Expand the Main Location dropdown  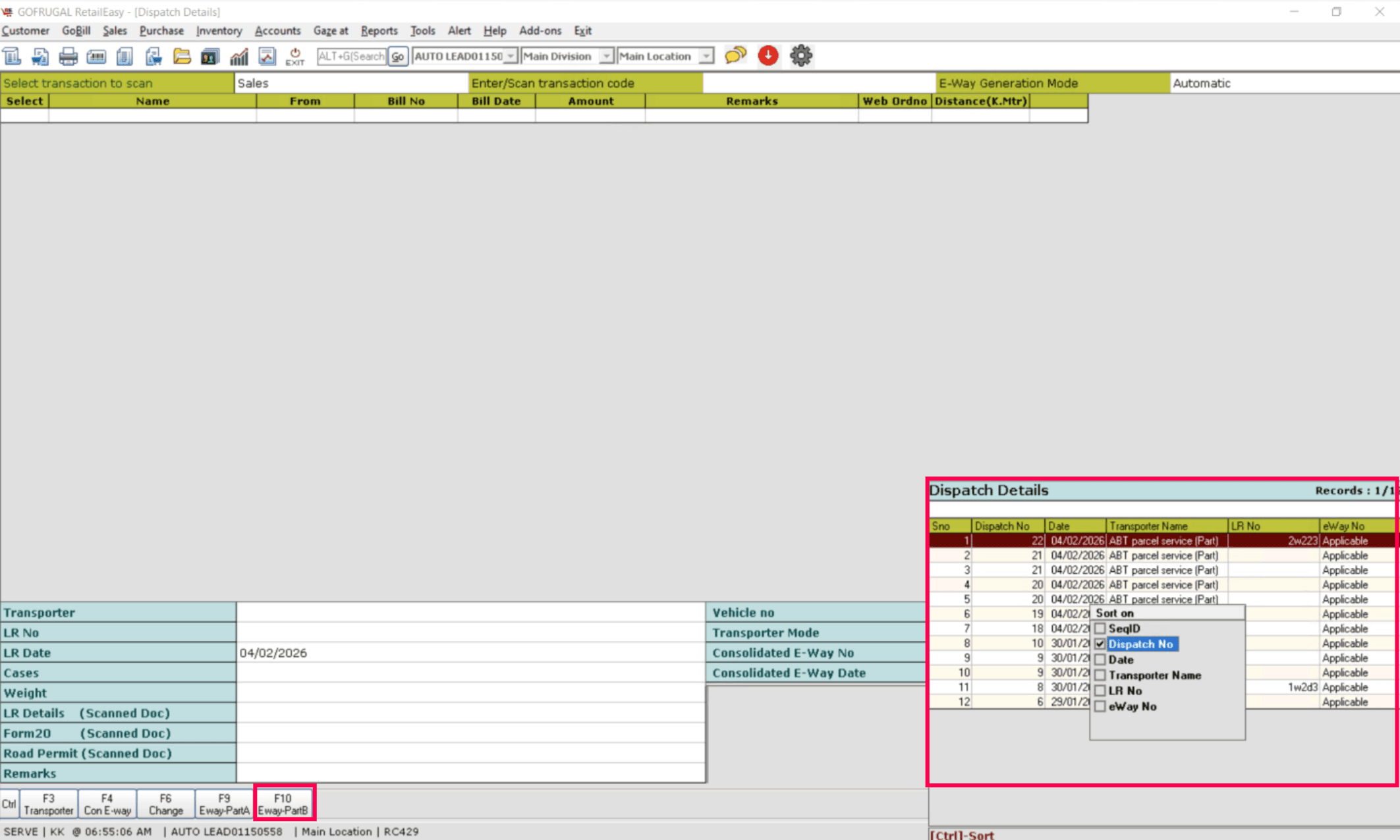click(x=706, y=57)
